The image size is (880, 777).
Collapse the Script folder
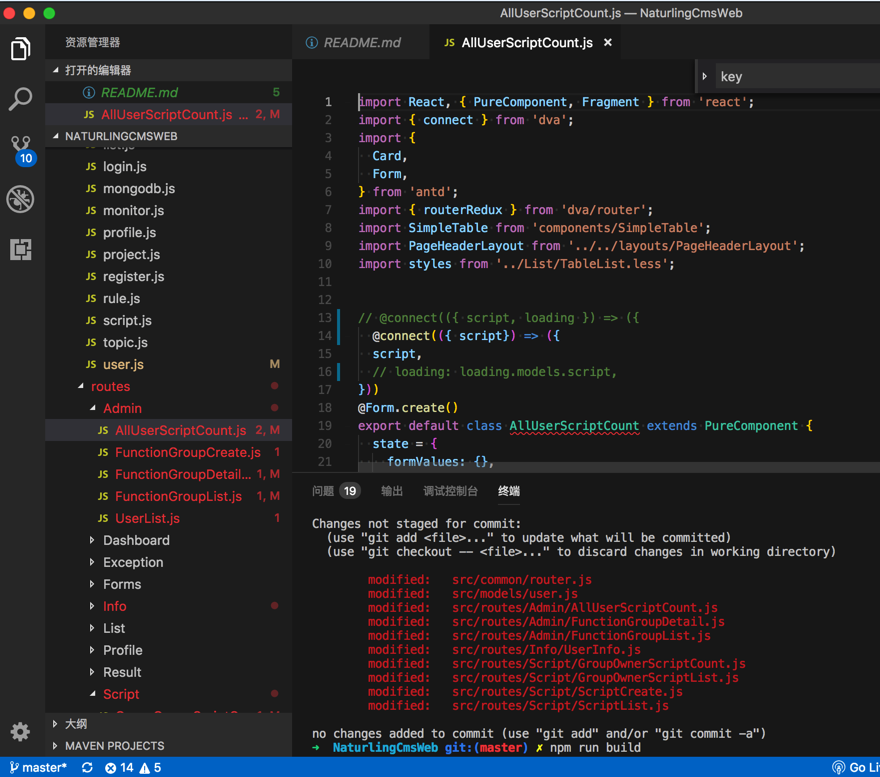point(168,694)
